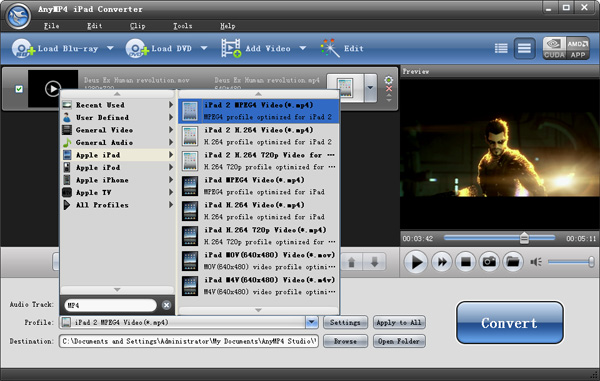Take a snapshot with camera icon
The image size is (600, 381).
(489, 262)
